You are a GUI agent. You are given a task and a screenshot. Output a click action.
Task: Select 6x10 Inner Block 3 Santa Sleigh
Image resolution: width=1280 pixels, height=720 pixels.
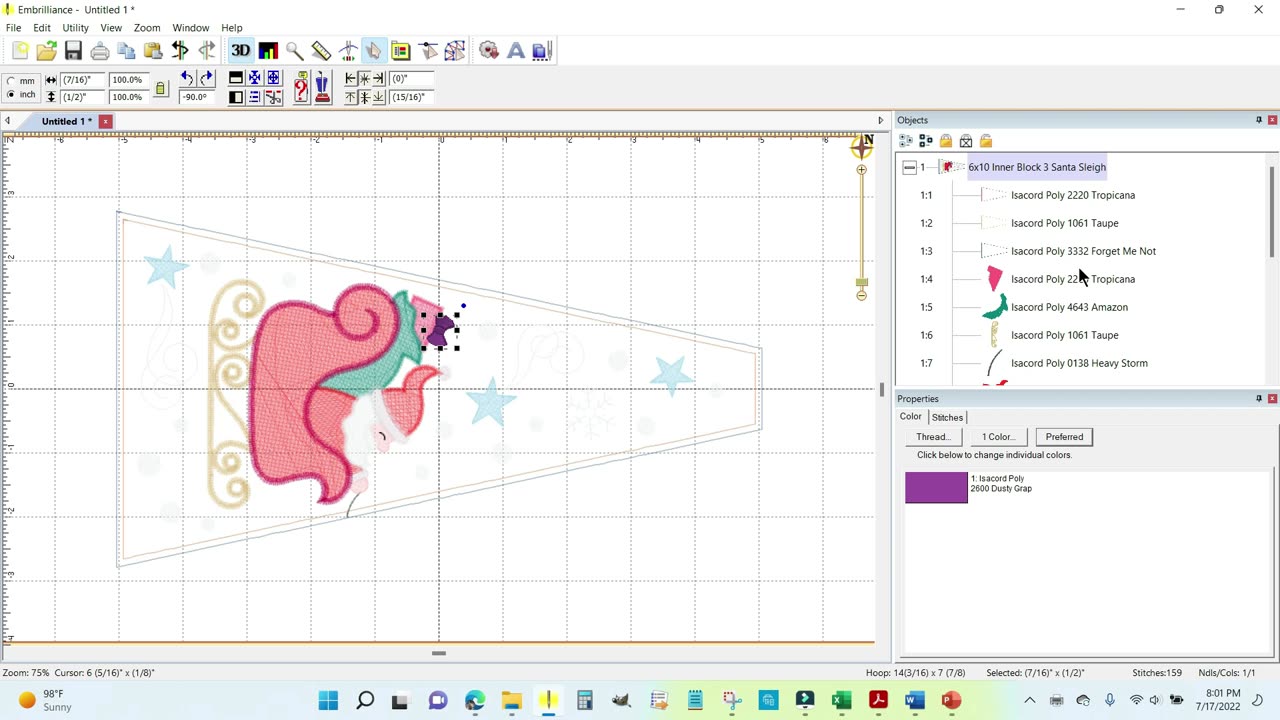1037,167
